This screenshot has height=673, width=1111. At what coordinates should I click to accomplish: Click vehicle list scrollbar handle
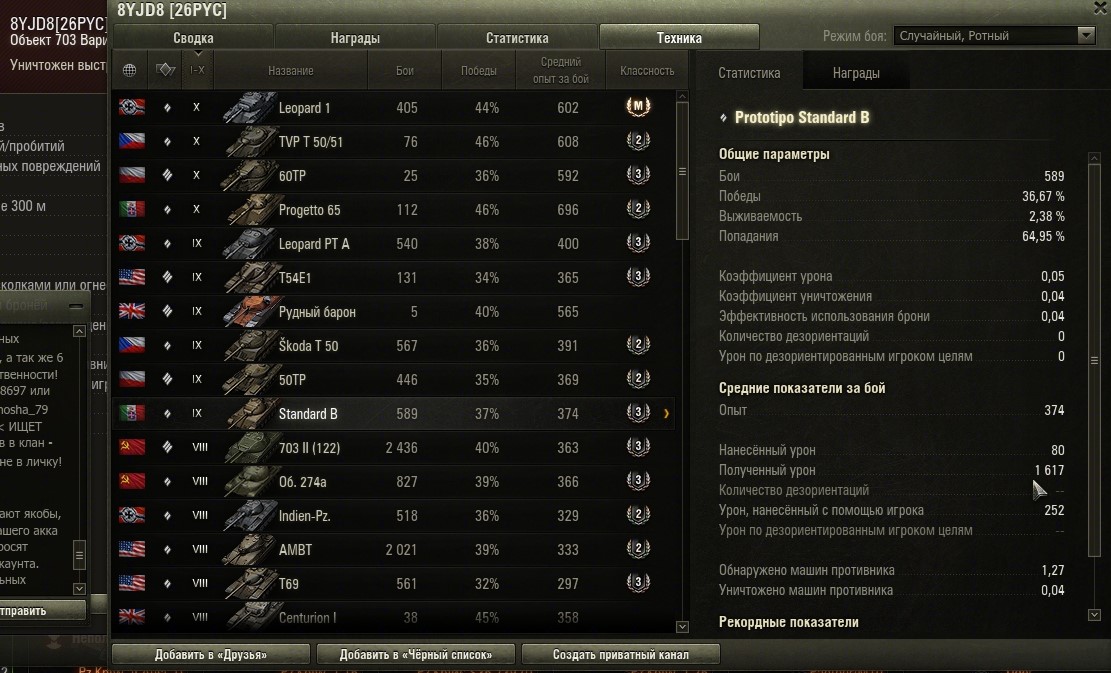point(682,171)
